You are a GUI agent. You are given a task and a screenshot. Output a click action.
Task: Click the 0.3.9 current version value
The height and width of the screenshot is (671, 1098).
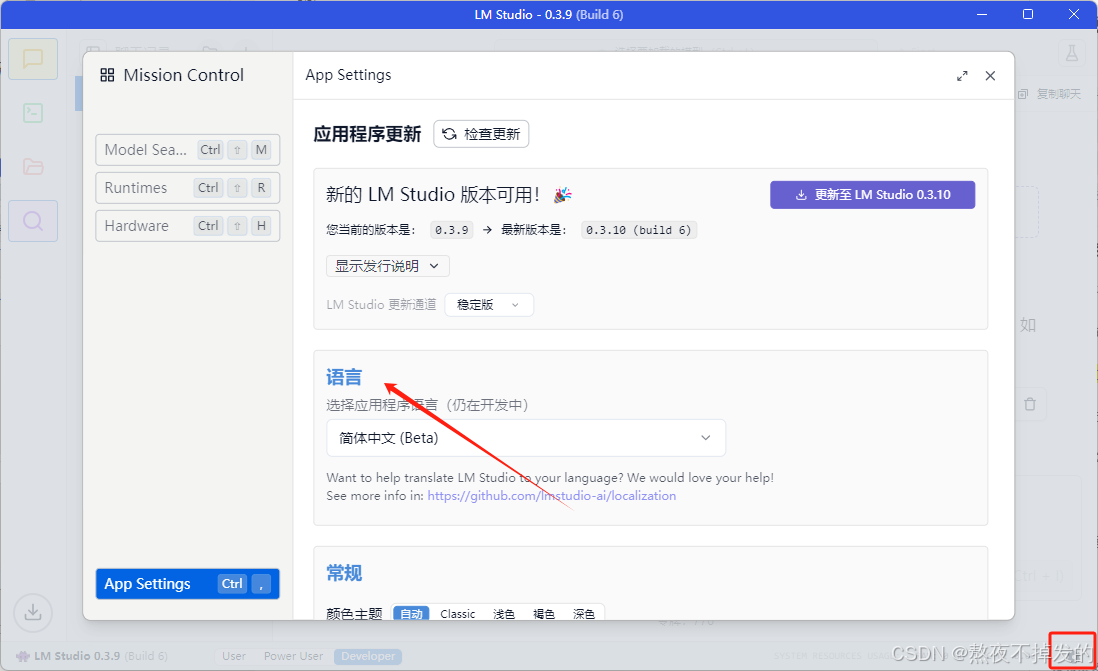point(452,230)
